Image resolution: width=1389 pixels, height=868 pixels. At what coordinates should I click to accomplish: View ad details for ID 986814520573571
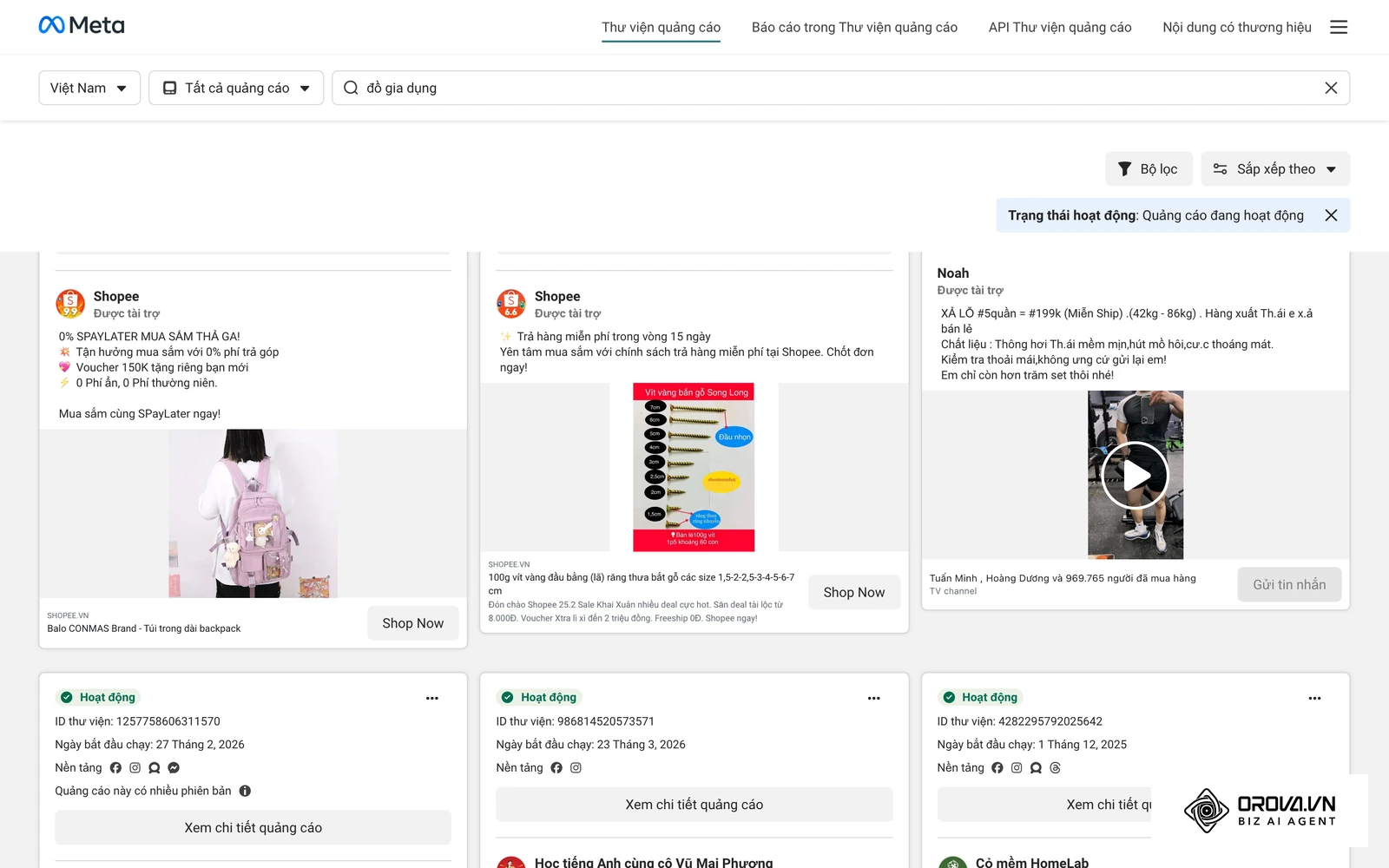tap(694, 805)
